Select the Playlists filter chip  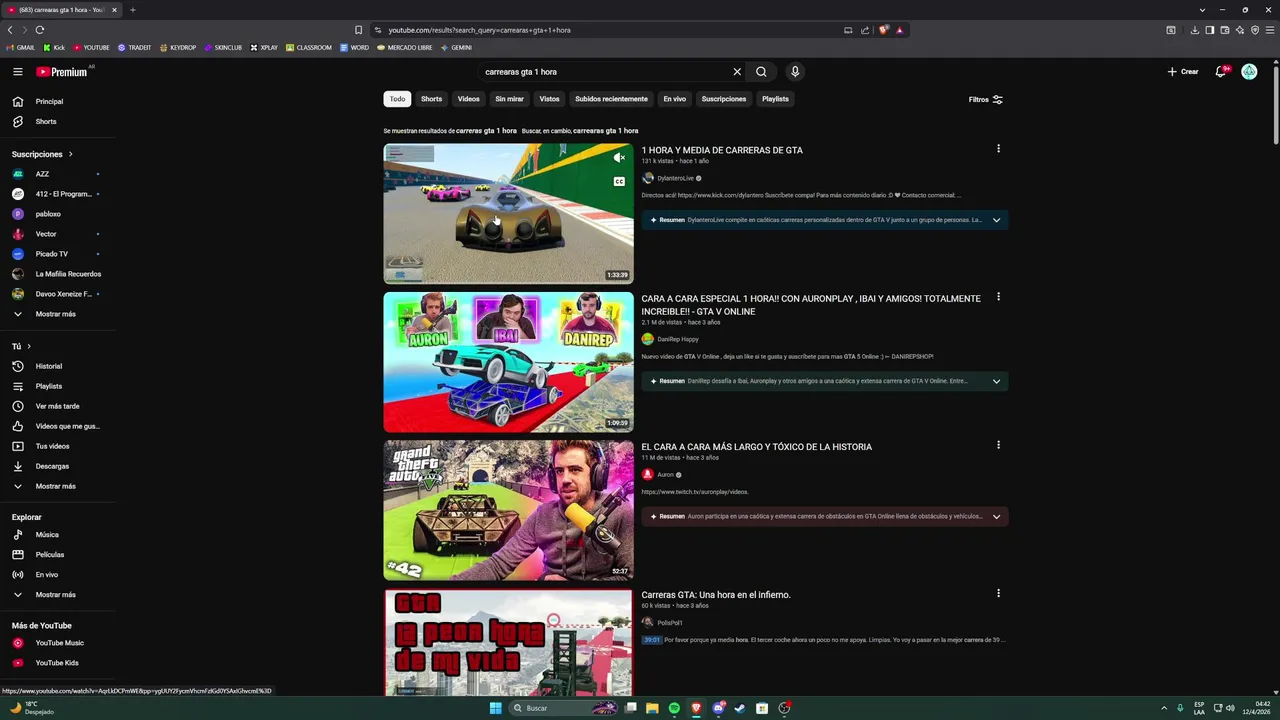pos(775,99)
